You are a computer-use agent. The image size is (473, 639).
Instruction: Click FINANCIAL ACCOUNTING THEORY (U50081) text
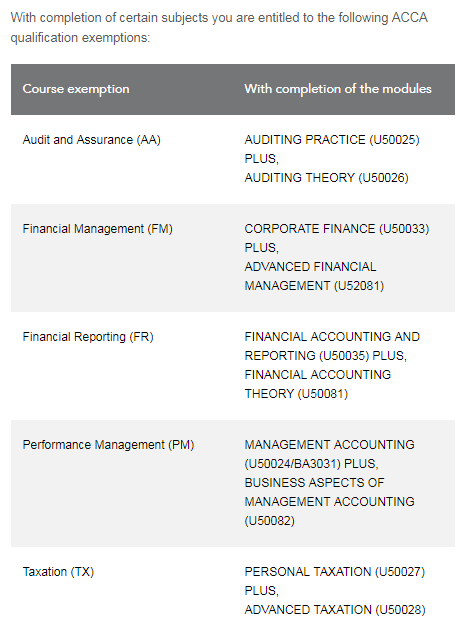coord(318,384)
